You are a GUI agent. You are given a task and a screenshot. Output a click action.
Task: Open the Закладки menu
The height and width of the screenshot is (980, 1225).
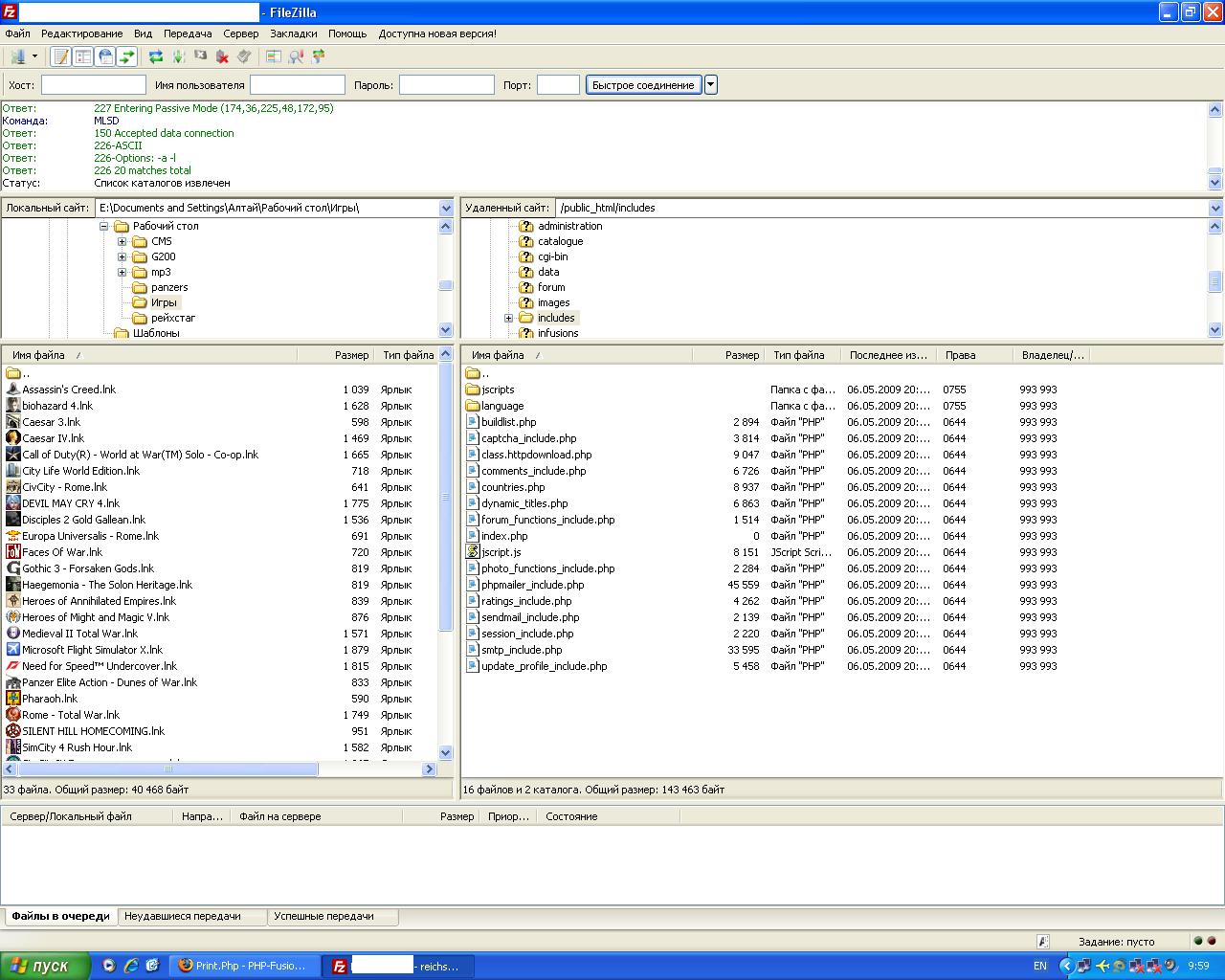coord(293,33)
